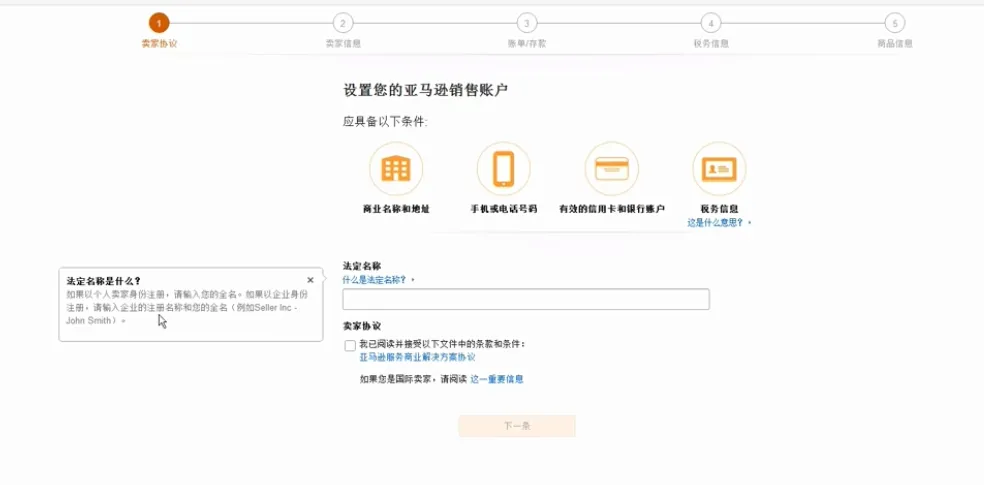
Task: Open the 这一重要信息 link for international sellers
Action: [x=496, y=379]
